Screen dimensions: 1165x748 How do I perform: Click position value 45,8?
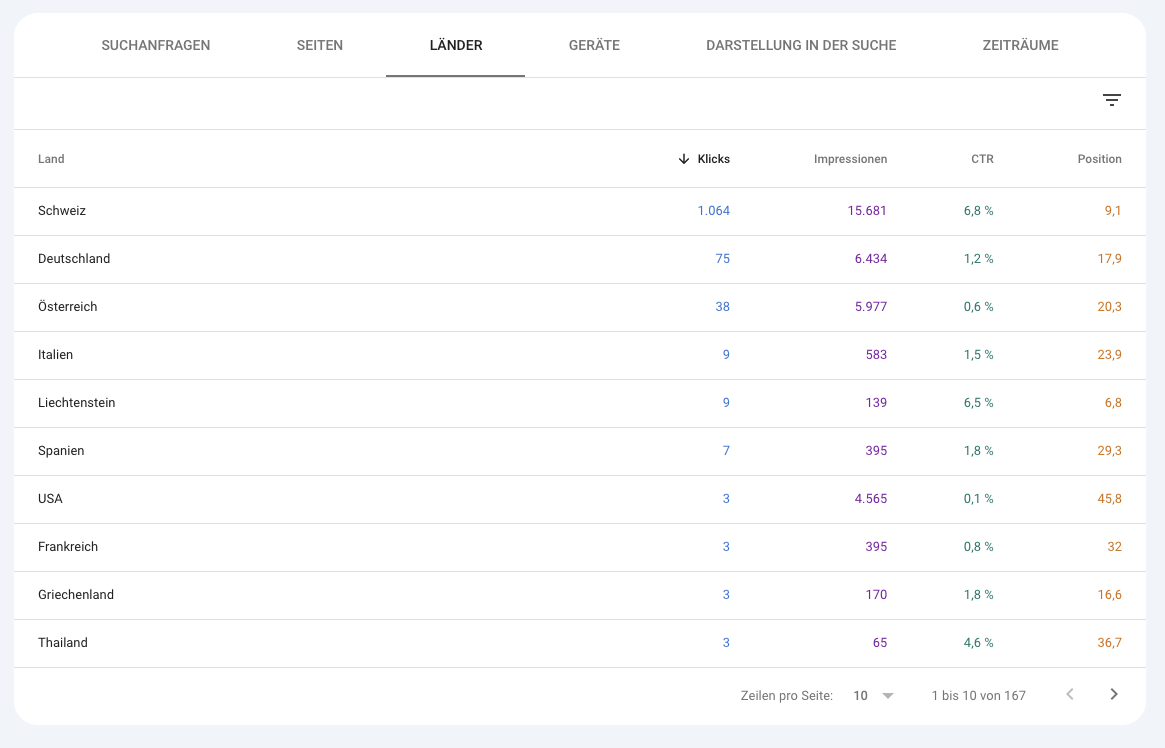[1109, 499]
